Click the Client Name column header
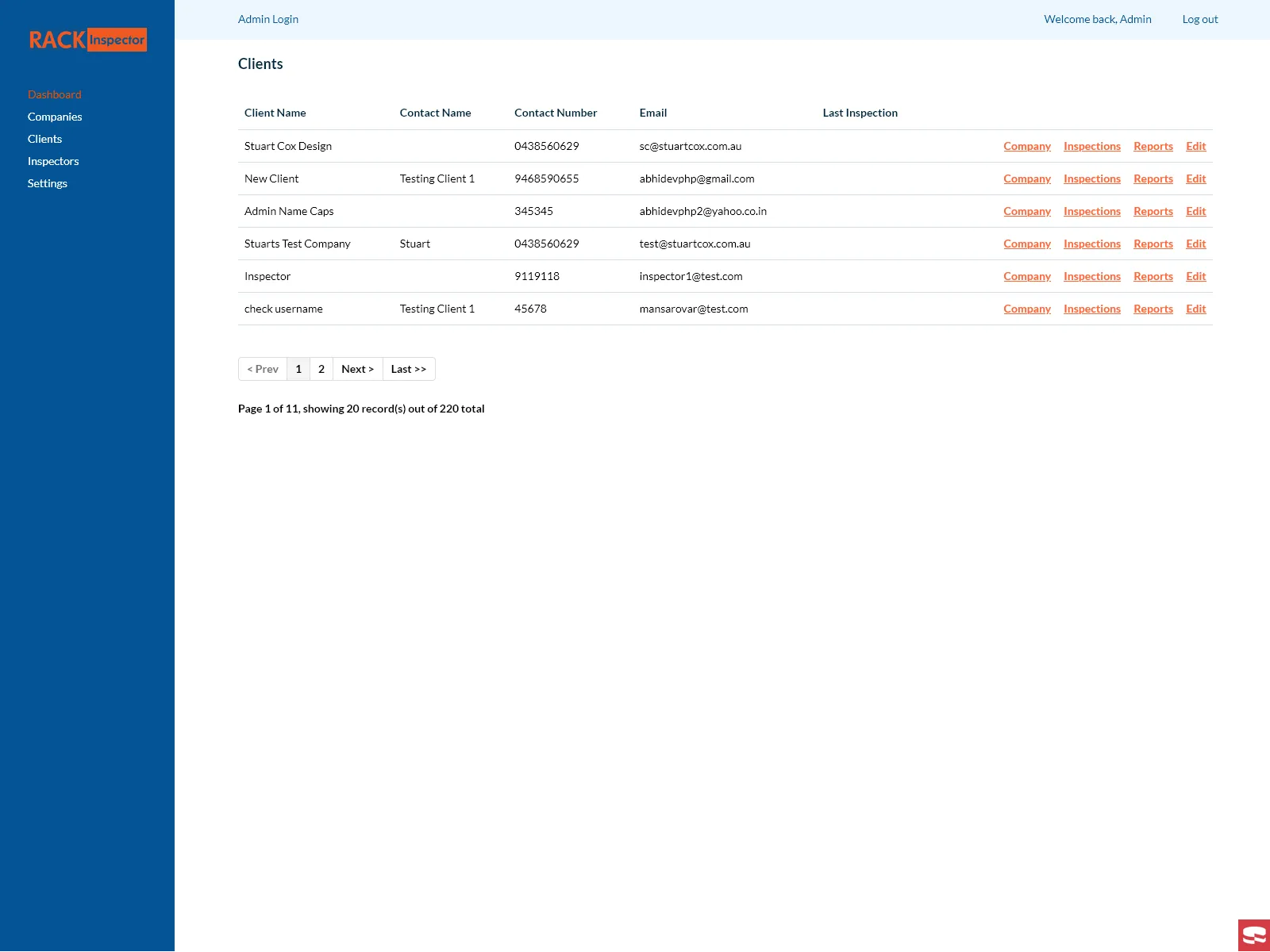The height and width of the screenshot is (952, 1270). click(275, 113)
